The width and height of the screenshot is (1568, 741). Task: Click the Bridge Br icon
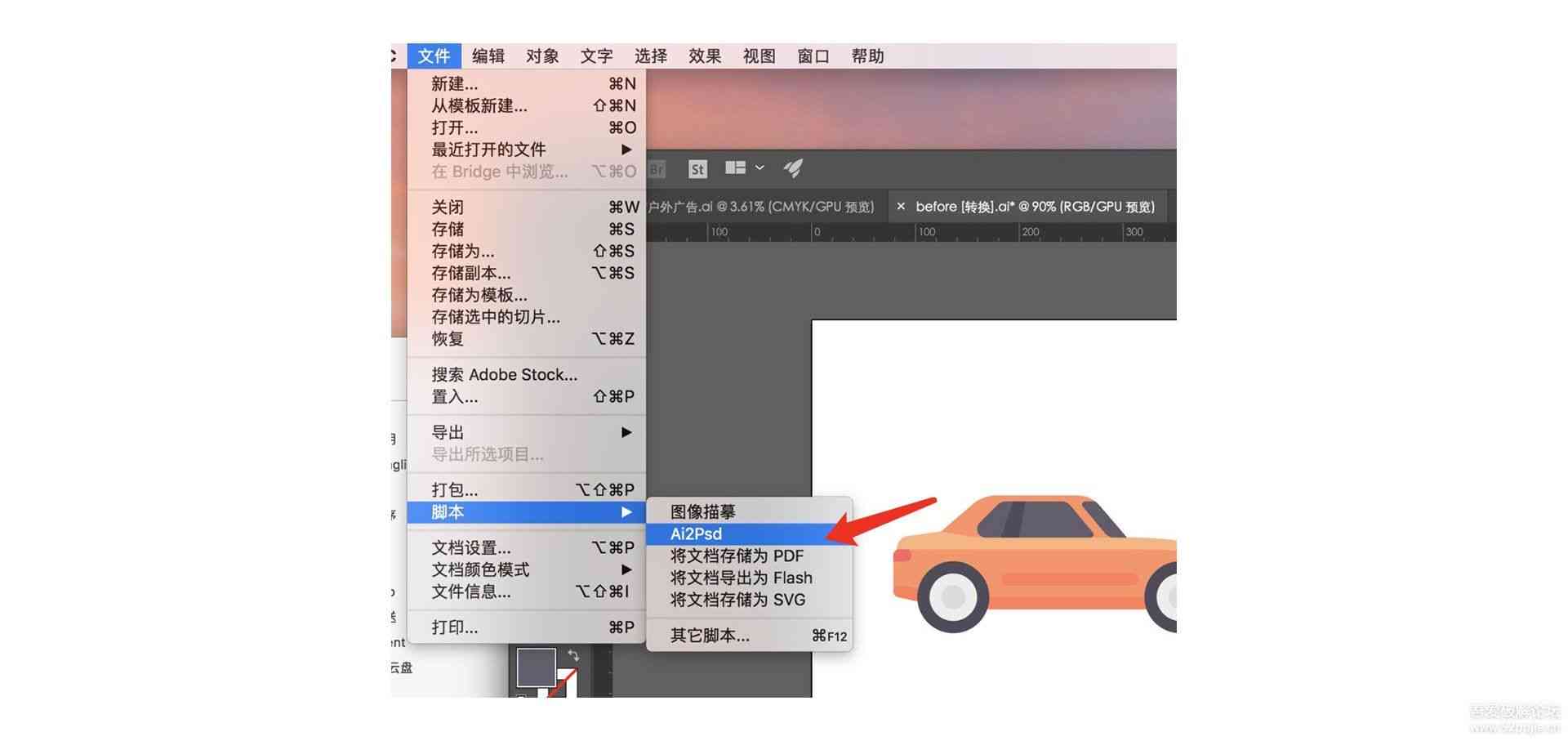point(657,169)
